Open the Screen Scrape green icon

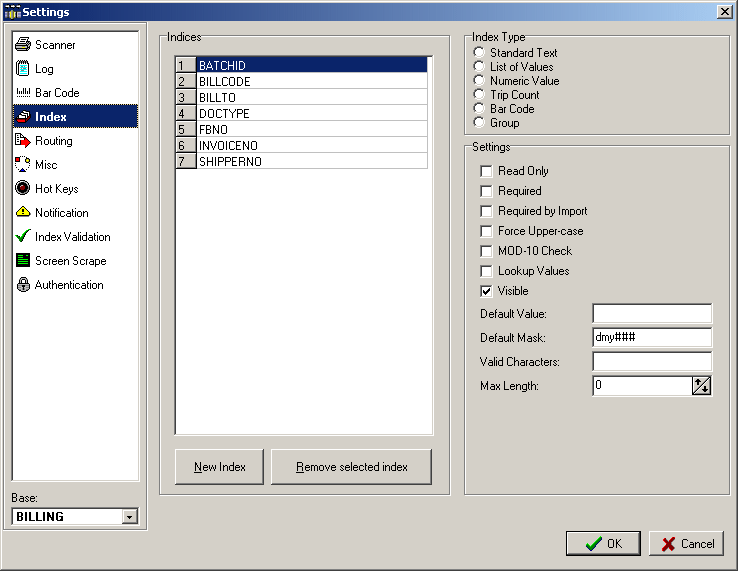pos(23,260)
